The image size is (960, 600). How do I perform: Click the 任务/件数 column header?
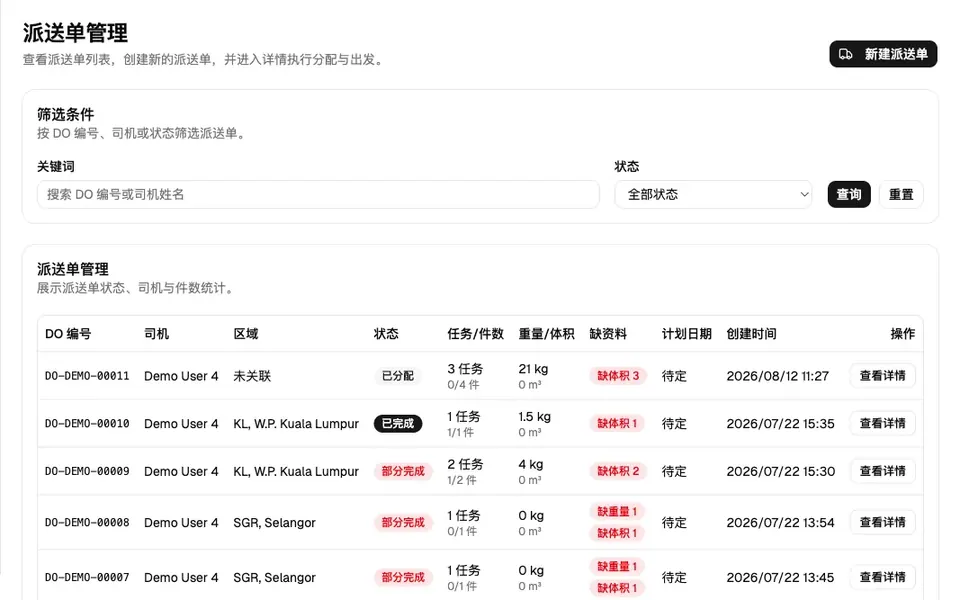[x=475, y=334]
